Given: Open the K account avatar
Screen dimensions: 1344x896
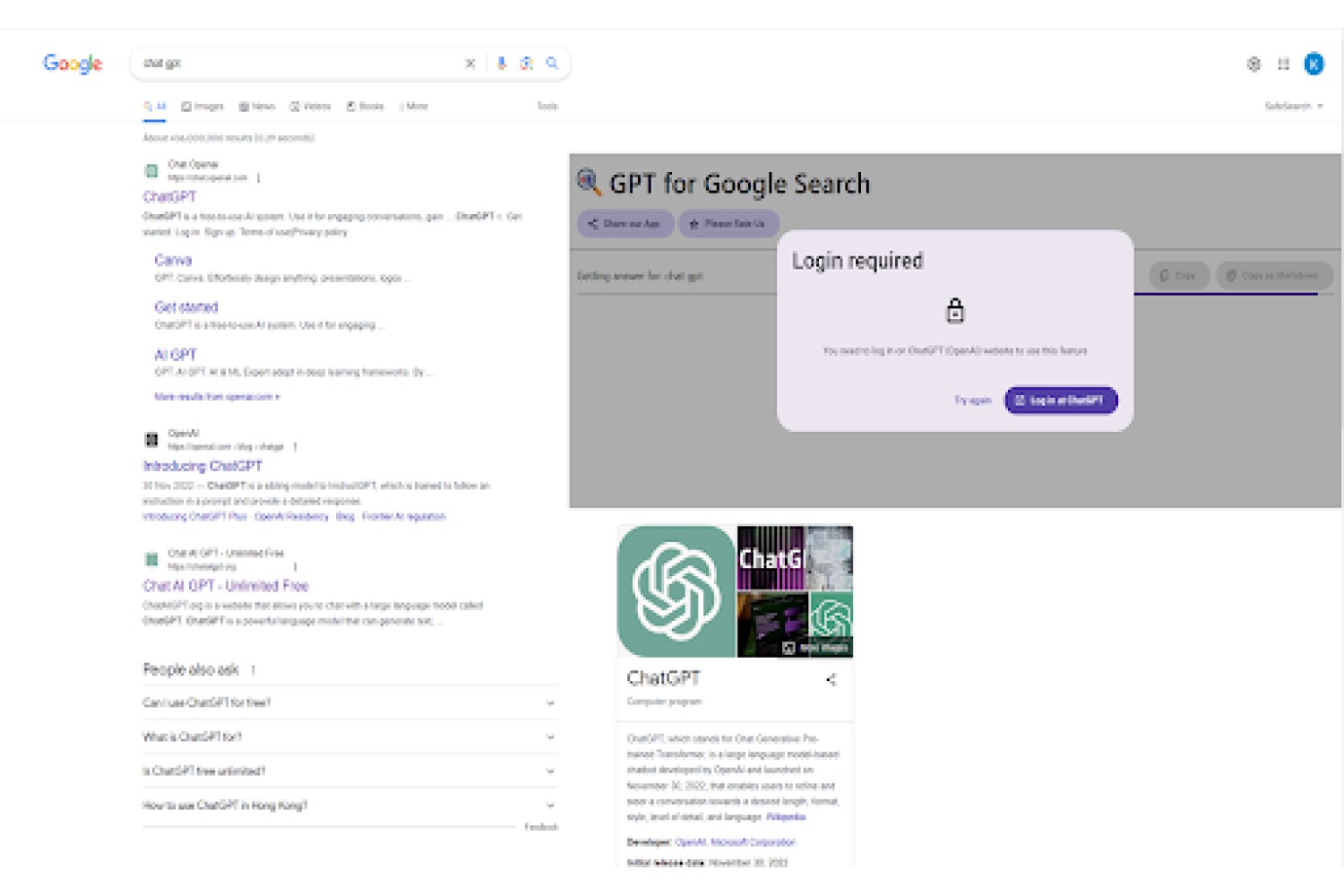Looking at the screenshot, I should (1314, 64).
